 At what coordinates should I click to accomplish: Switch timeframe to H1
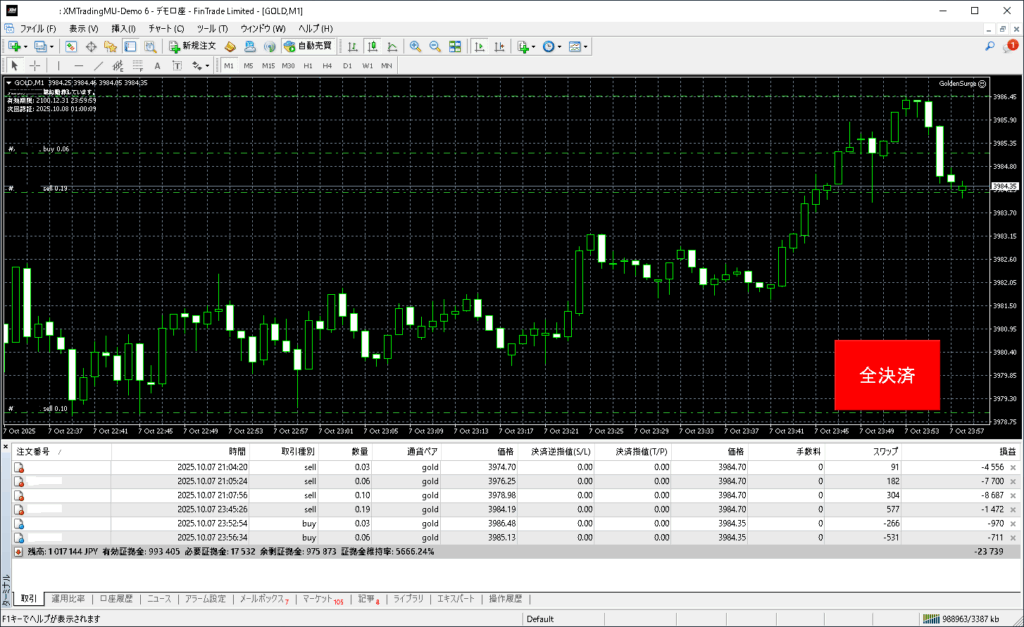pyautogui.click(x=308, y=65)
